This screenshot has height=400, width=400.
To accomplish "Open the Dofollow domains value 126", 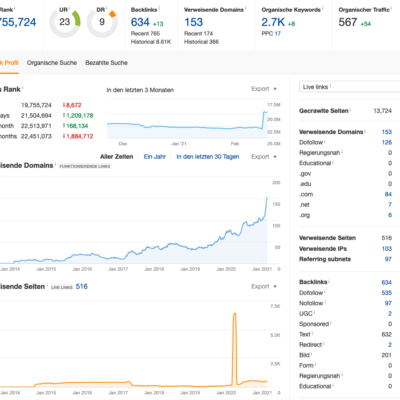I will click(x=387, y=142).
